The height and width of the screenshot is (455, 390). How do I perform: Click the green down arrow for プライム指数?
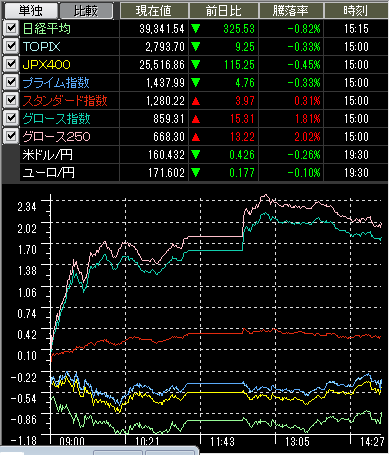[196, 83]
